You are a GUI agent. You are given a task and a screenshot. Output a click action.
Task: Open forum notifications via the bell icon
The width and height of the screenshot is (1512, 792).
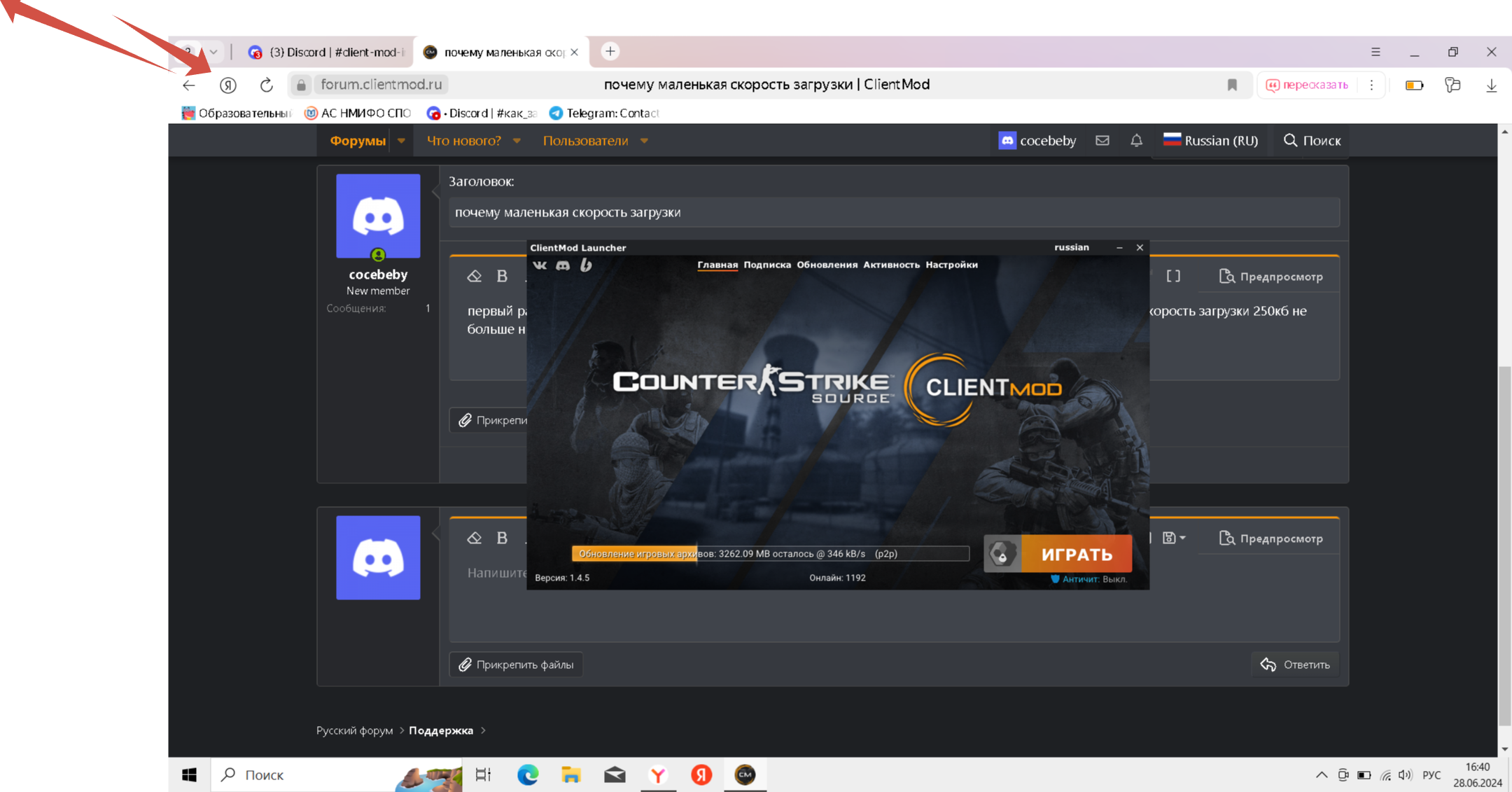click(1136, 140)
